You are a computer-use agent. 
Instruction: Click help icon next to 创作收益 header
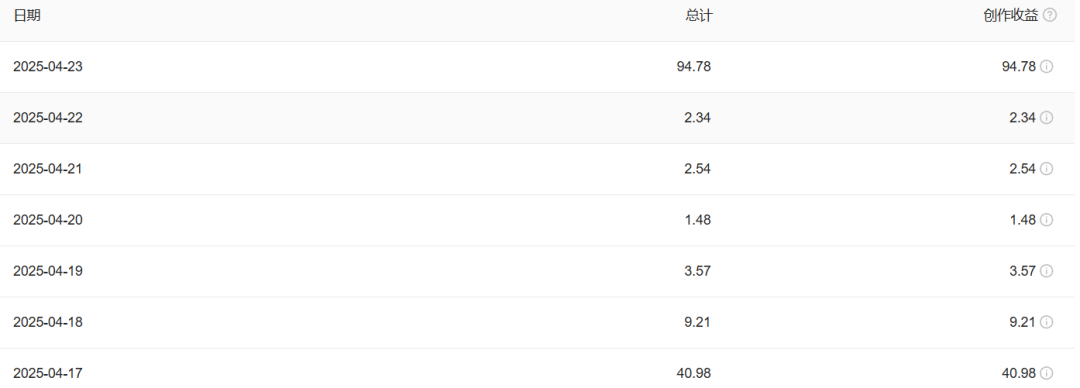[1049, 15]
